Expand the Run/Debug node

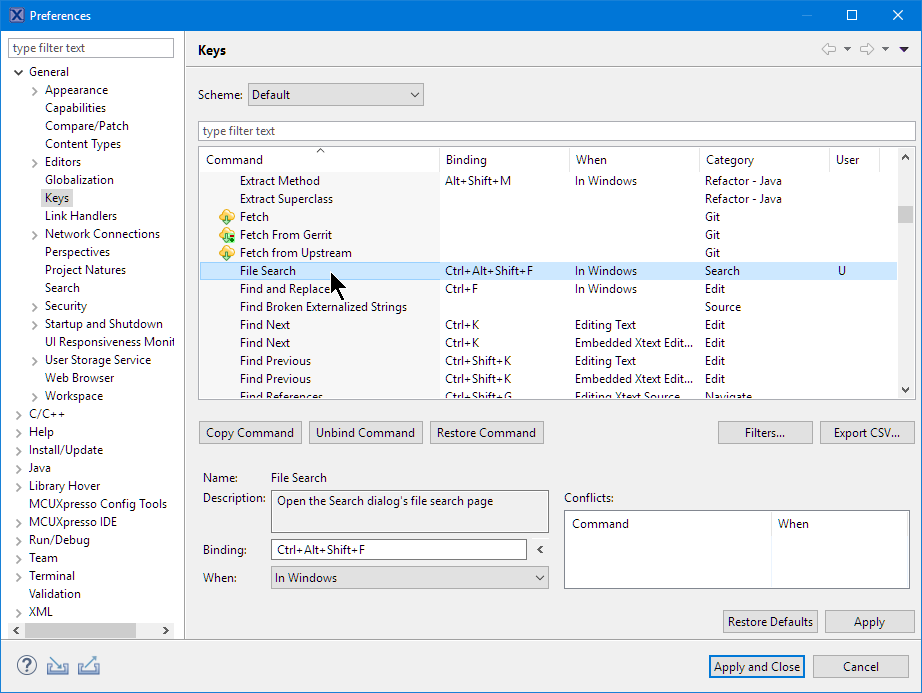[18, 541]
